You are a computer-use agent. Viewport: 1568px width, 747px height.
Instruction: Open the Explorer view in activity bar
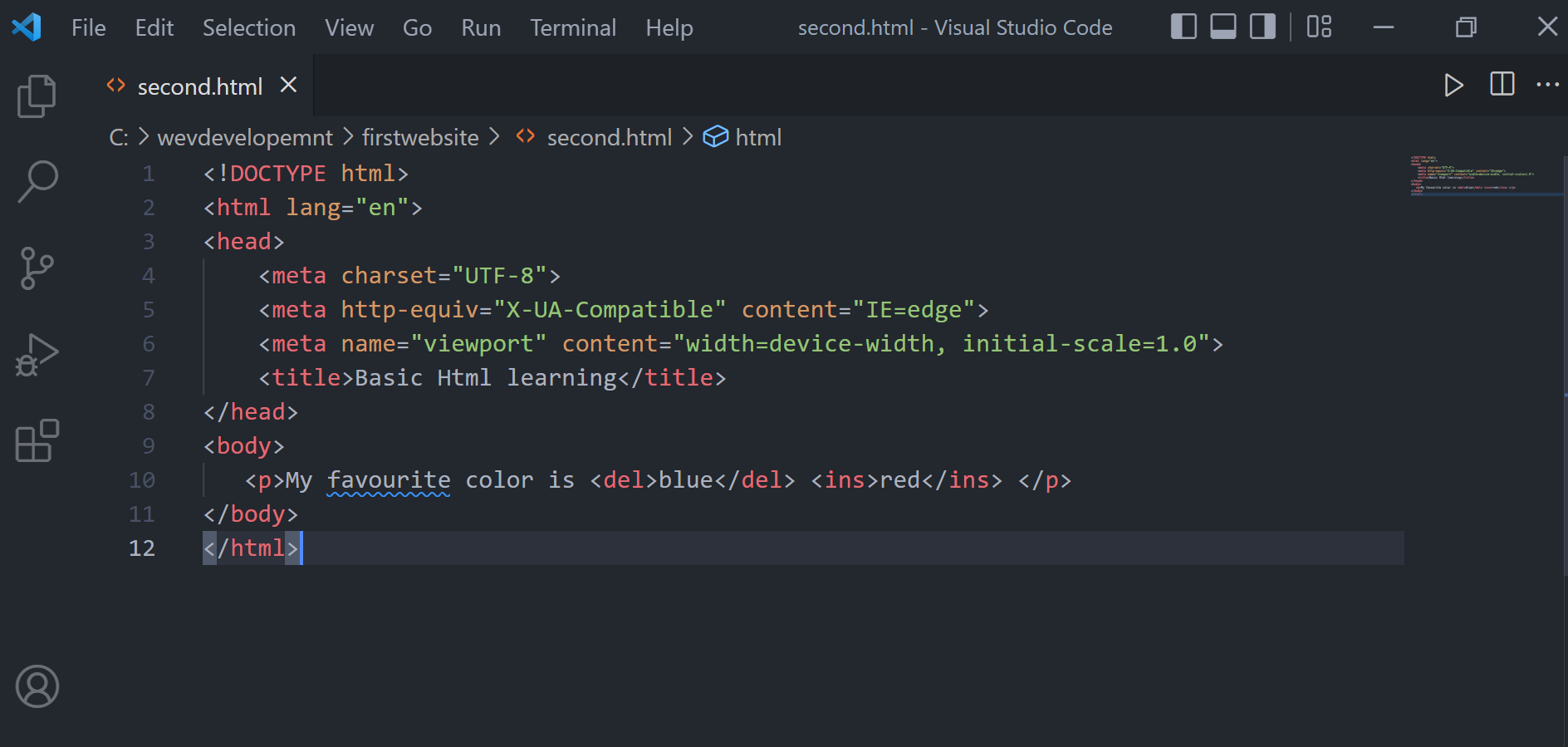[x=37, y=96]
